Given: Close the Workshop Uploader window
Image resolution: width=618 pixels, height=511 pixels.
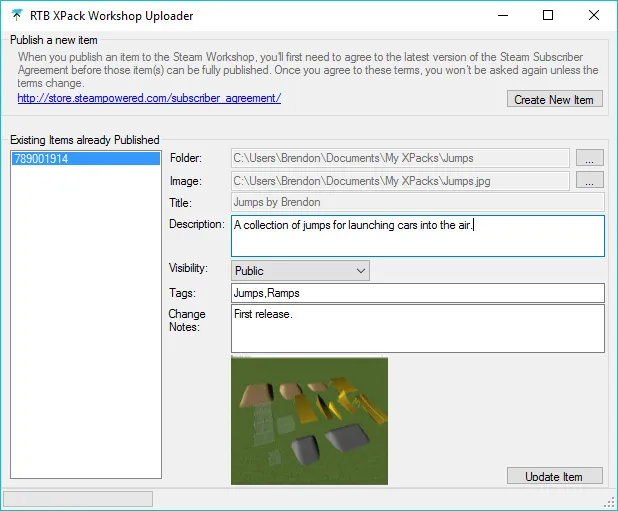Looking at the screenshot, I should click(594, 16).
